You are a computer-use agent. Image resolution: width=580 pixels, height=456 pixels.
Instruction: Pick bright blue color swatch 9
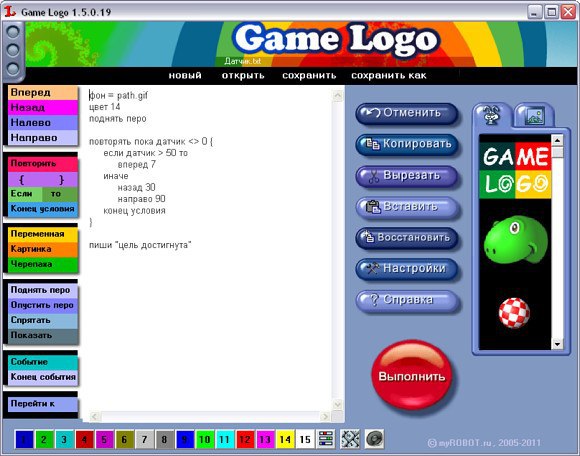tap(185, 439)
